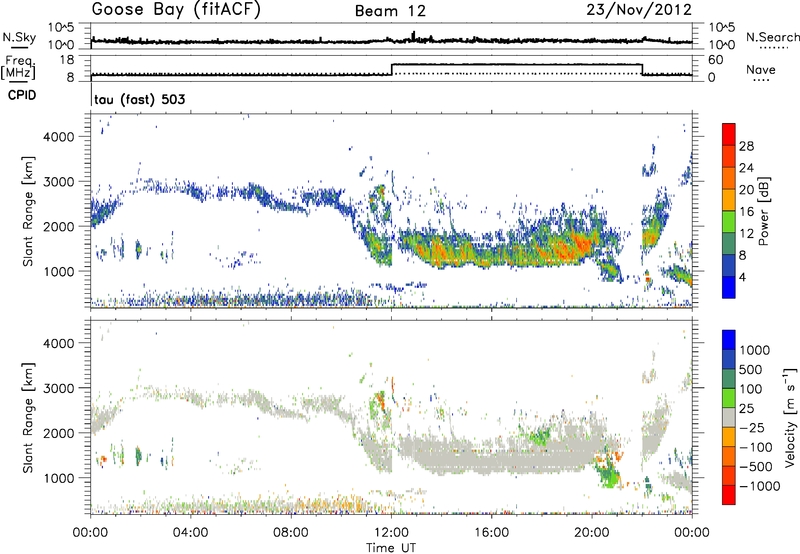Viewport: 800px width, 554px height.
Task: Click the velocity panel 'Slant Range [km]' label
Action: (x=28, y=417)
